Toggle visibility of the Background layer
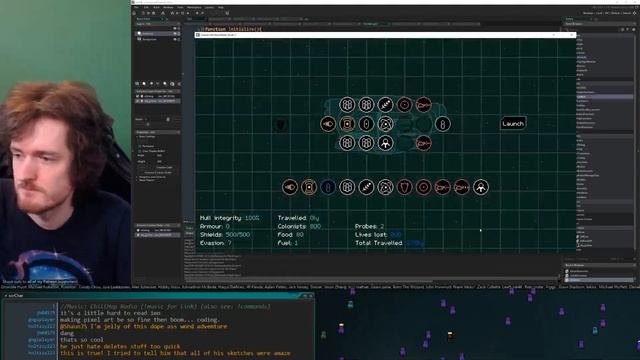640x360 pixels. (175, 39)
